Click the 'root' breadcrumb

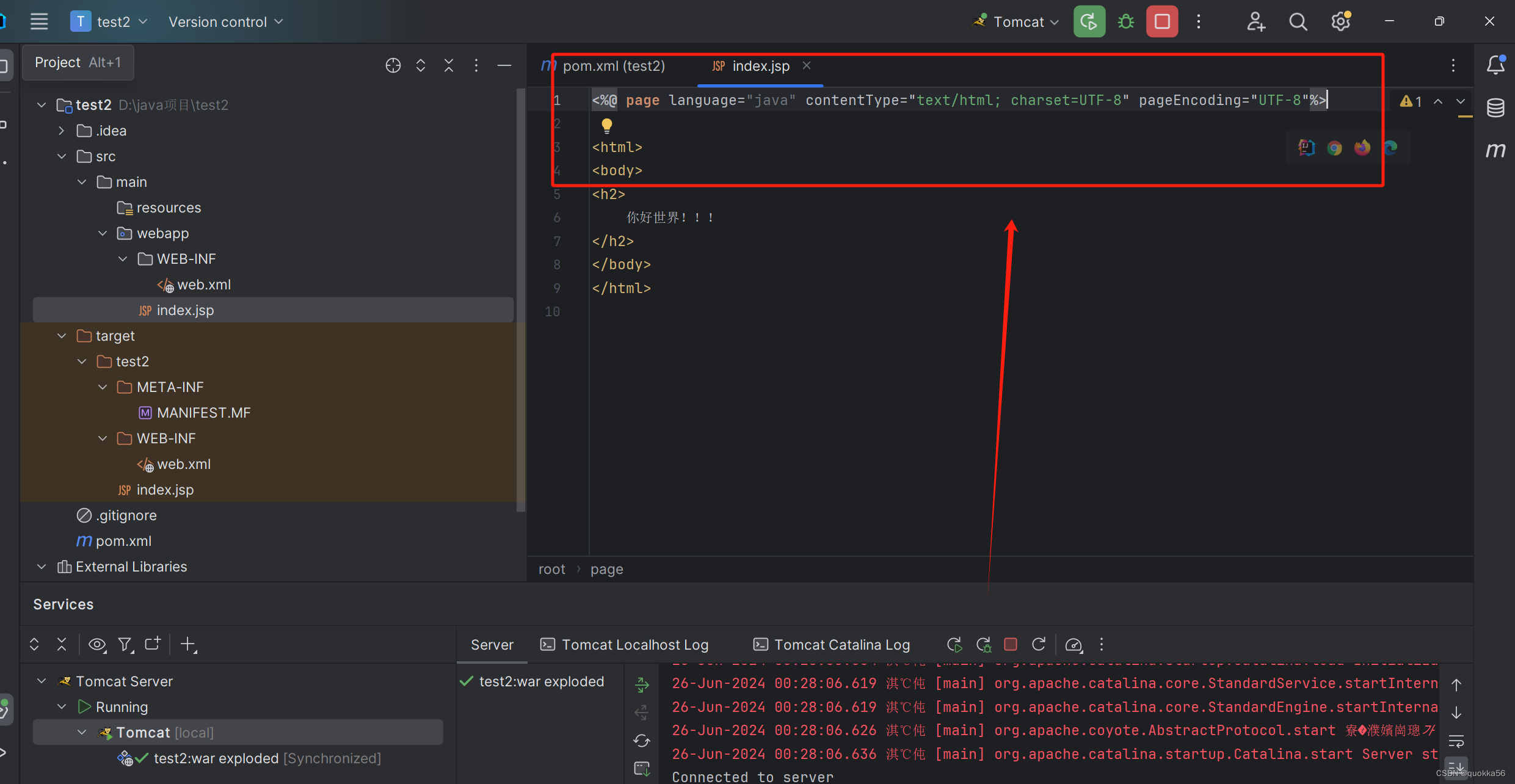coord(552,569)
